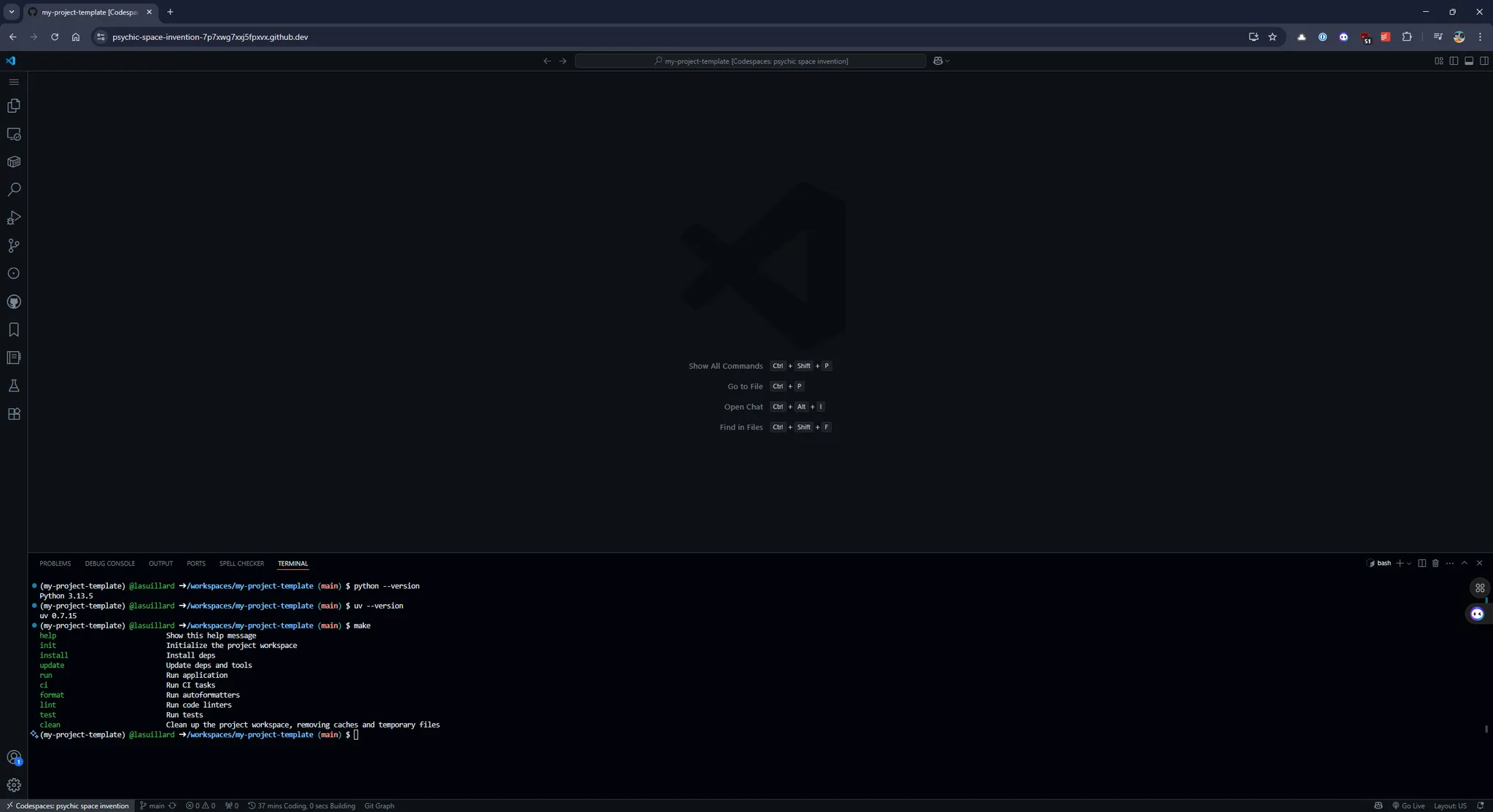Viewport: 1493px width, 812px height.
Task: Kill the terminal with trash icon
Action: pos(1435,563)
